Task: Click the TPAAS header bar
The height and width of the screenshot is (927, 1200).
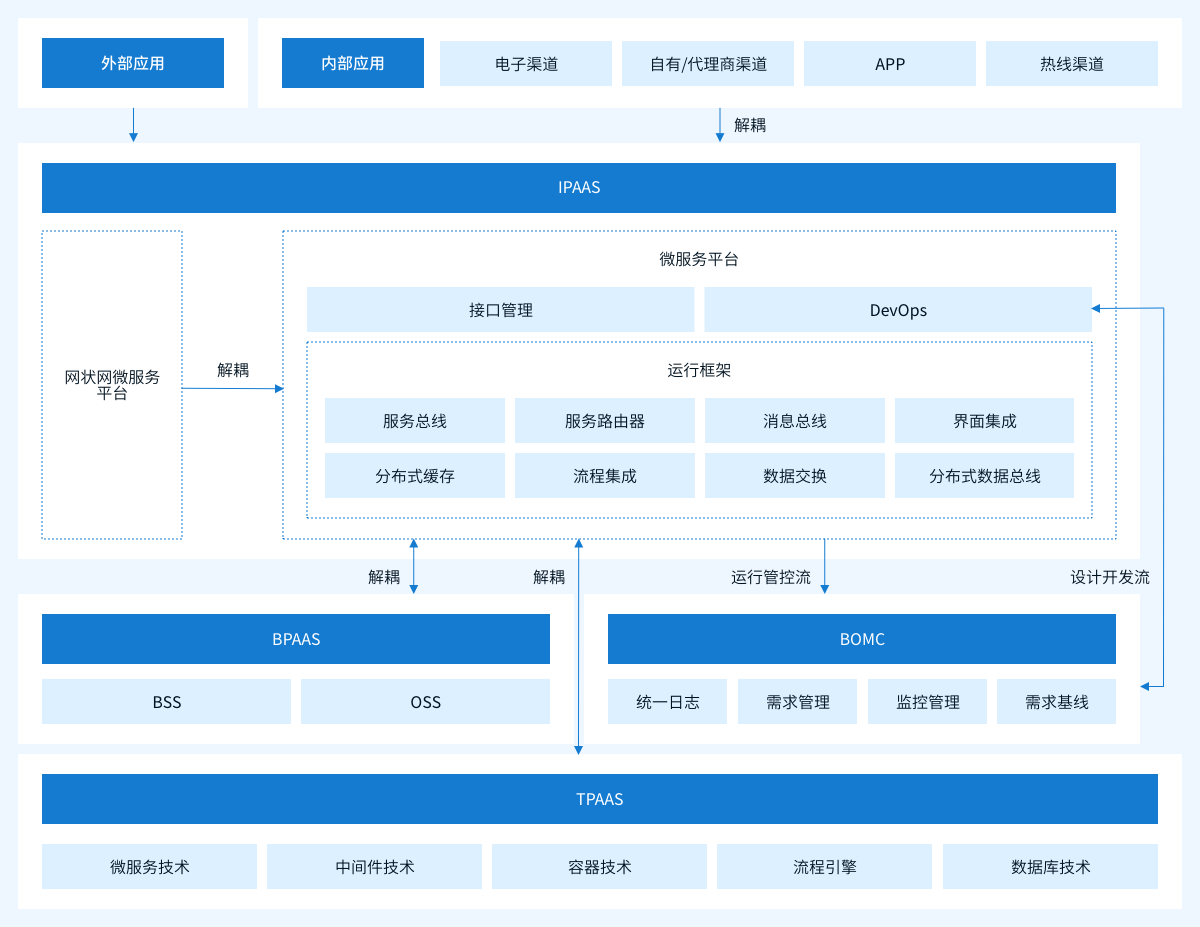Action: coord(599,799)
